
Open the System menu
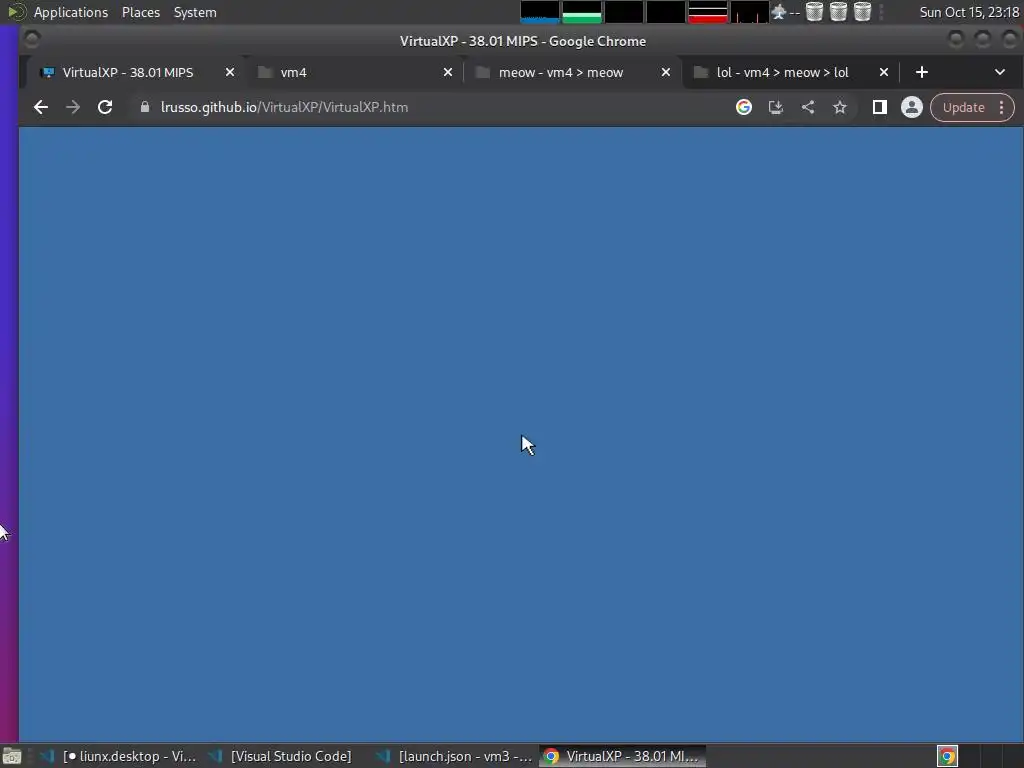click(195, 12)
